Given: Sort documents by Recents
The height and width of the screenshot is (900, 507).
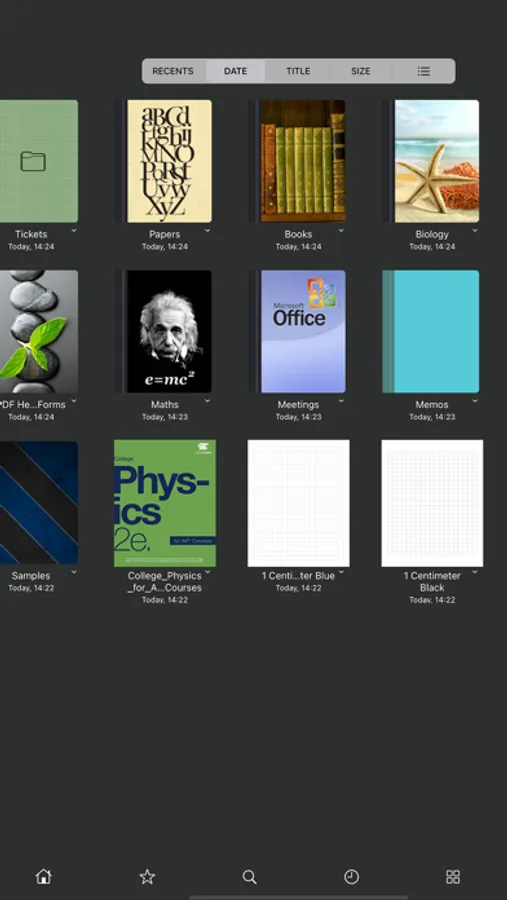Looking at the screenshot, I should point(173,71).
